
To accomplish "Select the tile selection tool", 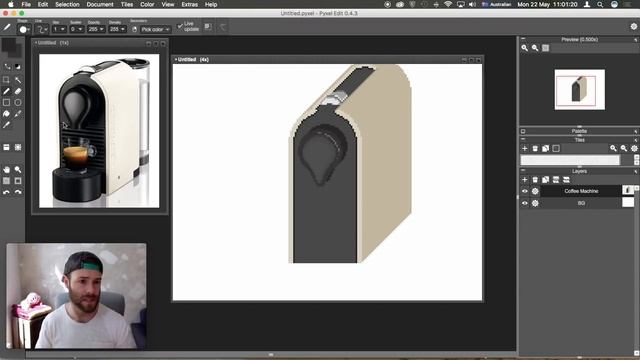I will 18,147.
